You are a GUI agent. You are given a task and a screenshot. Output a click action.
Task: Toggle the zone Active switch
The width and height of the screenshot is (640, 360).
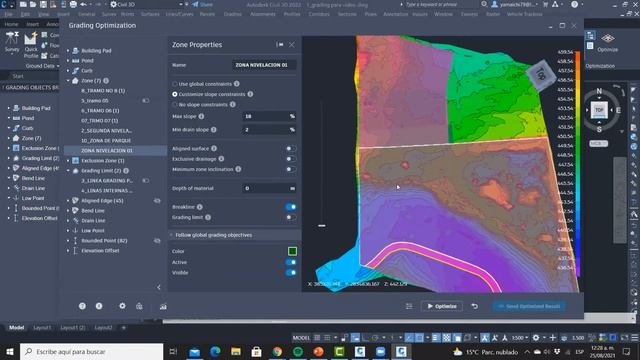(x=291, y=262)
